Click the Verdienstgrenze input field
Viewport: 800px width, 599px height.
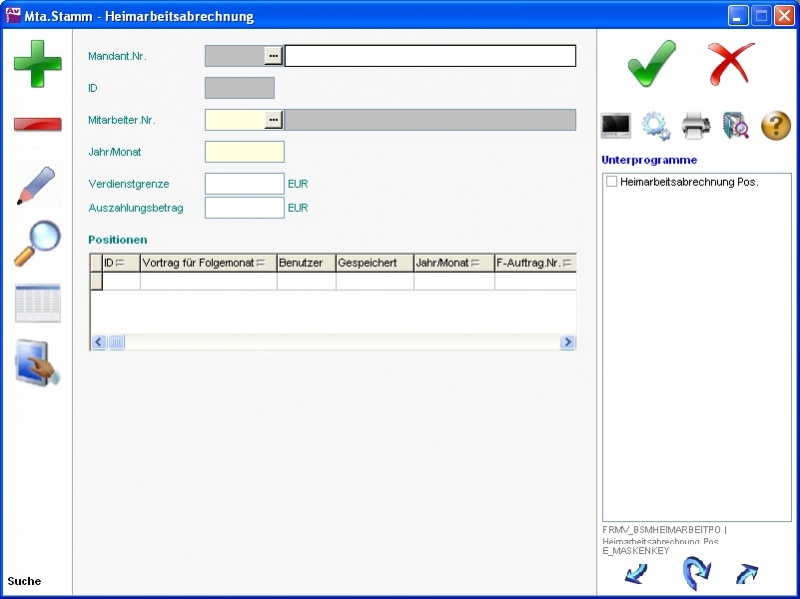244,184
